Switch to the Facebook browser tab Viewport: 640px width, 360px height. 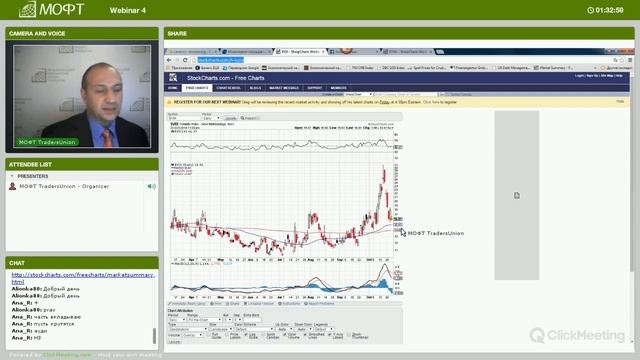[x=353, y=51]
